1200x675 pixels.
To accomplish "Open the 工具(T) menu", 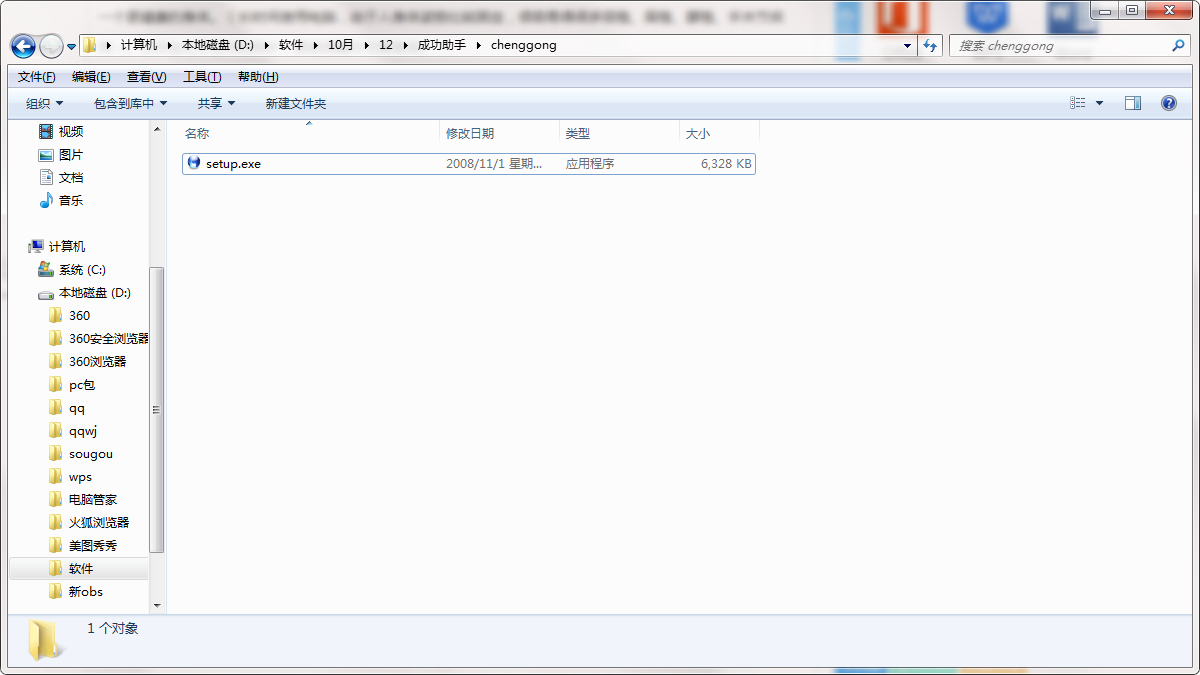I will point(202,77).
